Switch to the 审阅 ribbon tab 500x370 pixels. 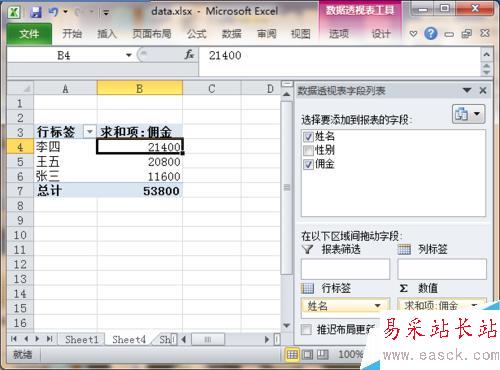[x=267, y=34]
